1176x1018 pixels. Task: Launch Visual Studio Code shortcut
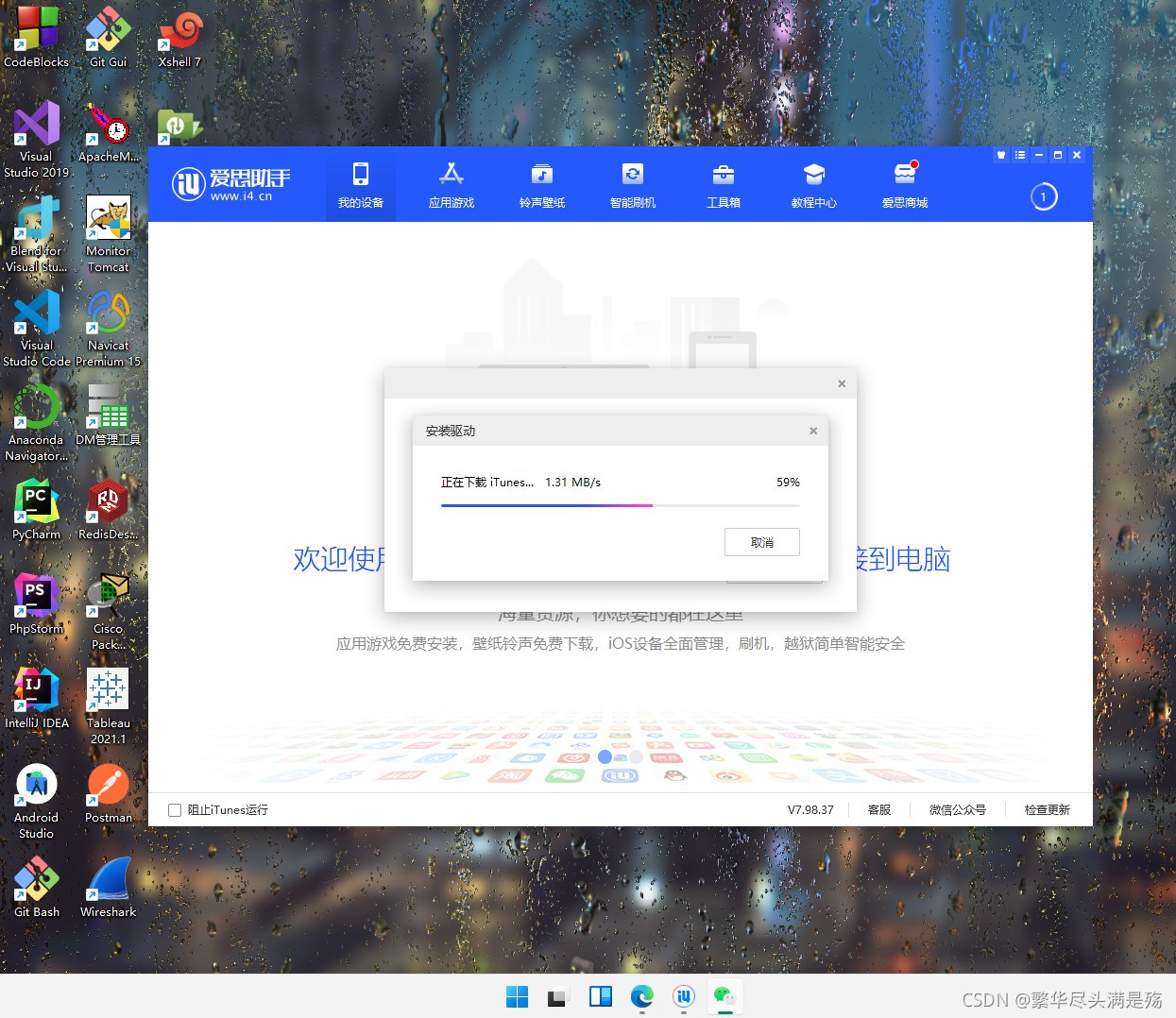point(36,328)
